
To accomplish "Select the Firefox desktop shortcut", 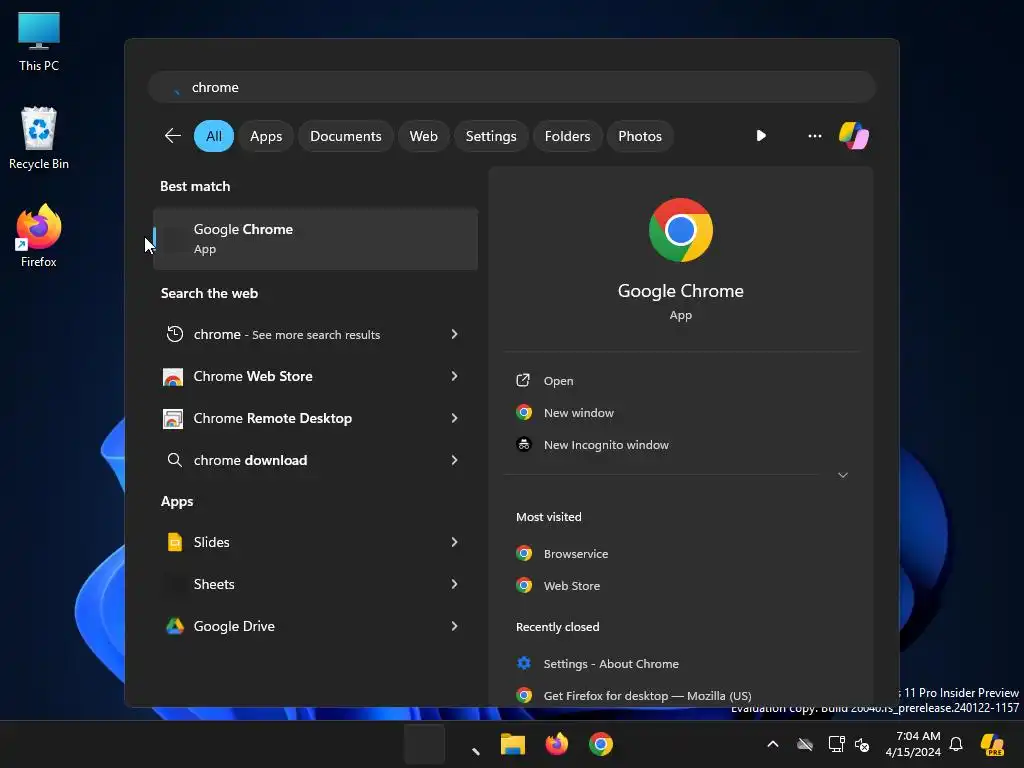I will [39, 236].
